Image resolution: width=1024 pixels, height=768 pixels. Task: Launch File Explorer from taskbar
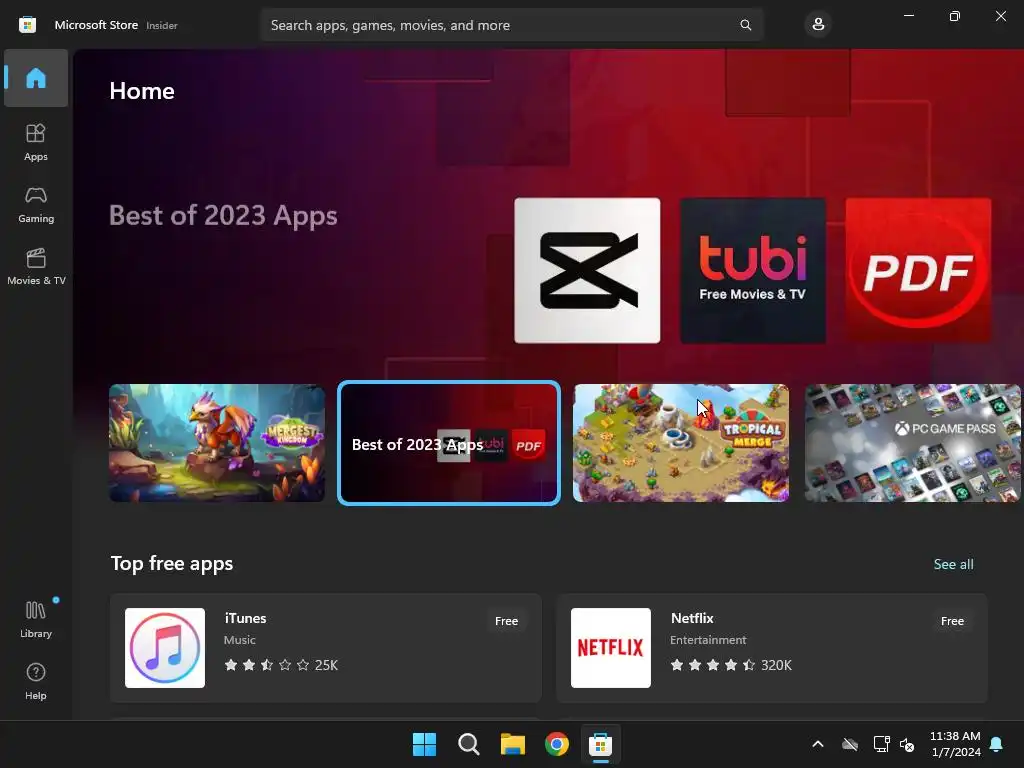tap(513, 744)
